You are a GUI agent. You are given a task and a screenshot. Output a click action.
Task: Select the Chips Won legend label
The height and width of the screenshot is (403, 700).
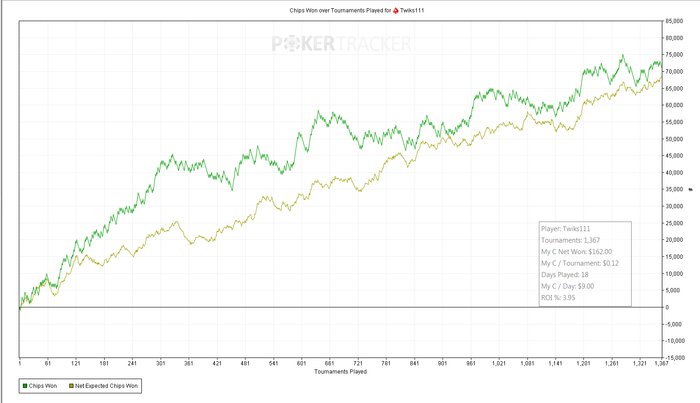click(43, 386)
